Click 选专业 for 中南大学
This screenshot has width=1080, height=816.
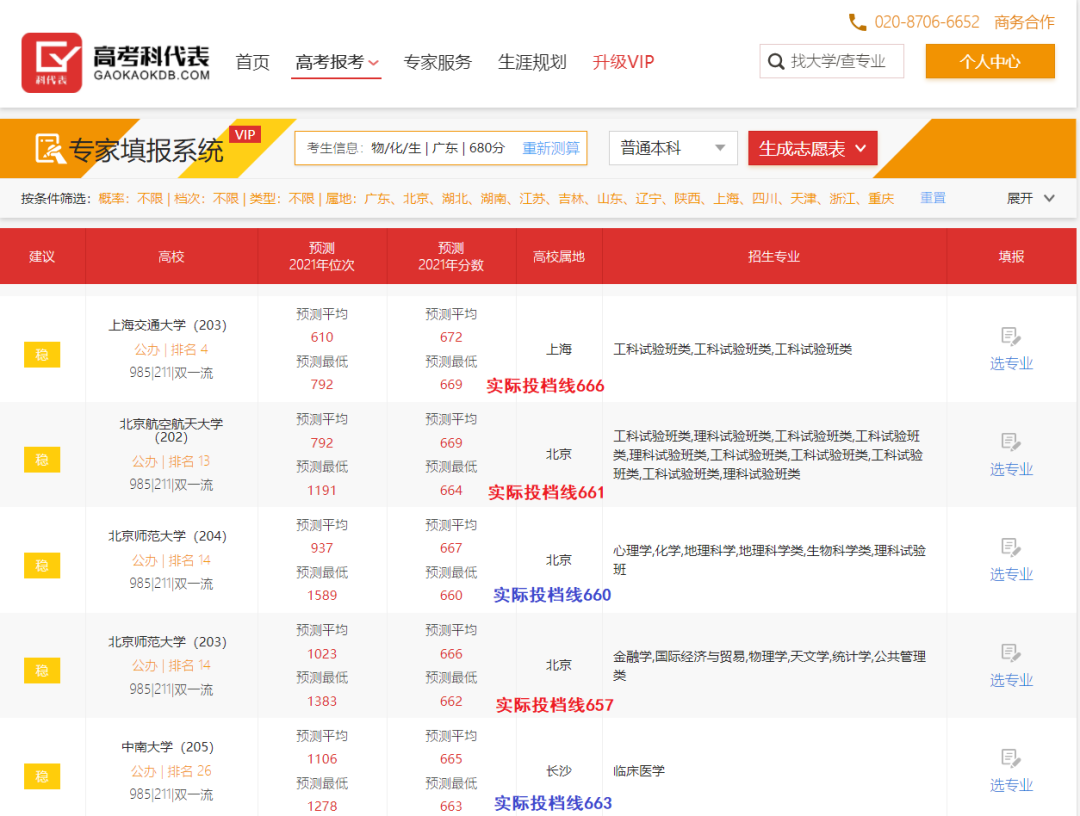1011,786
